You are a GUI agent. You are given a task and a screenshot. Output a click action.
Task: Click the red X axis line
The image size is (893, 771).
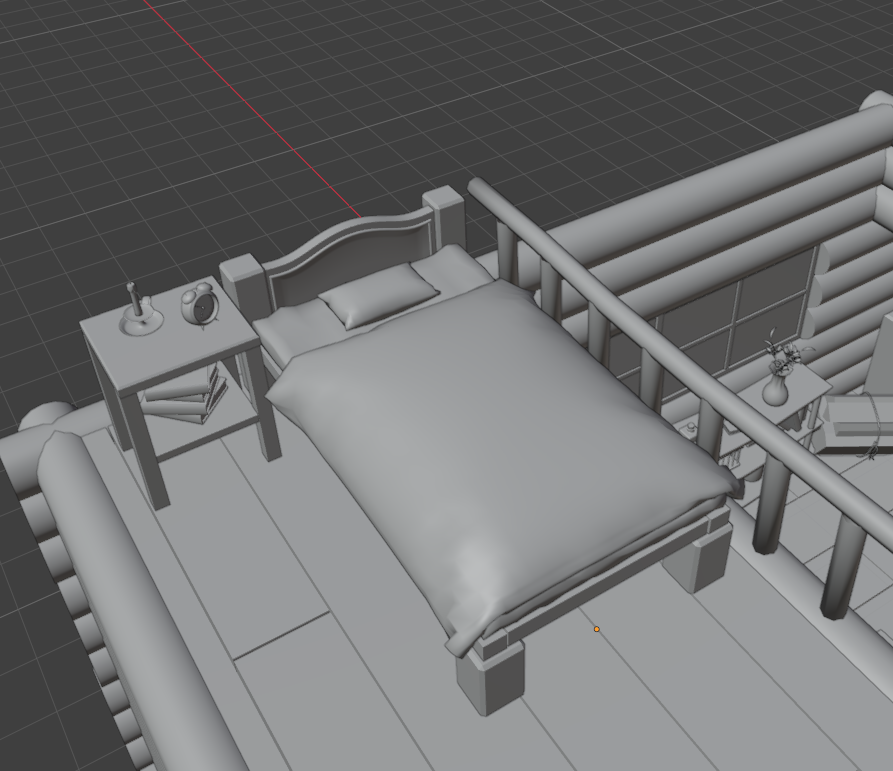(253, 110)
